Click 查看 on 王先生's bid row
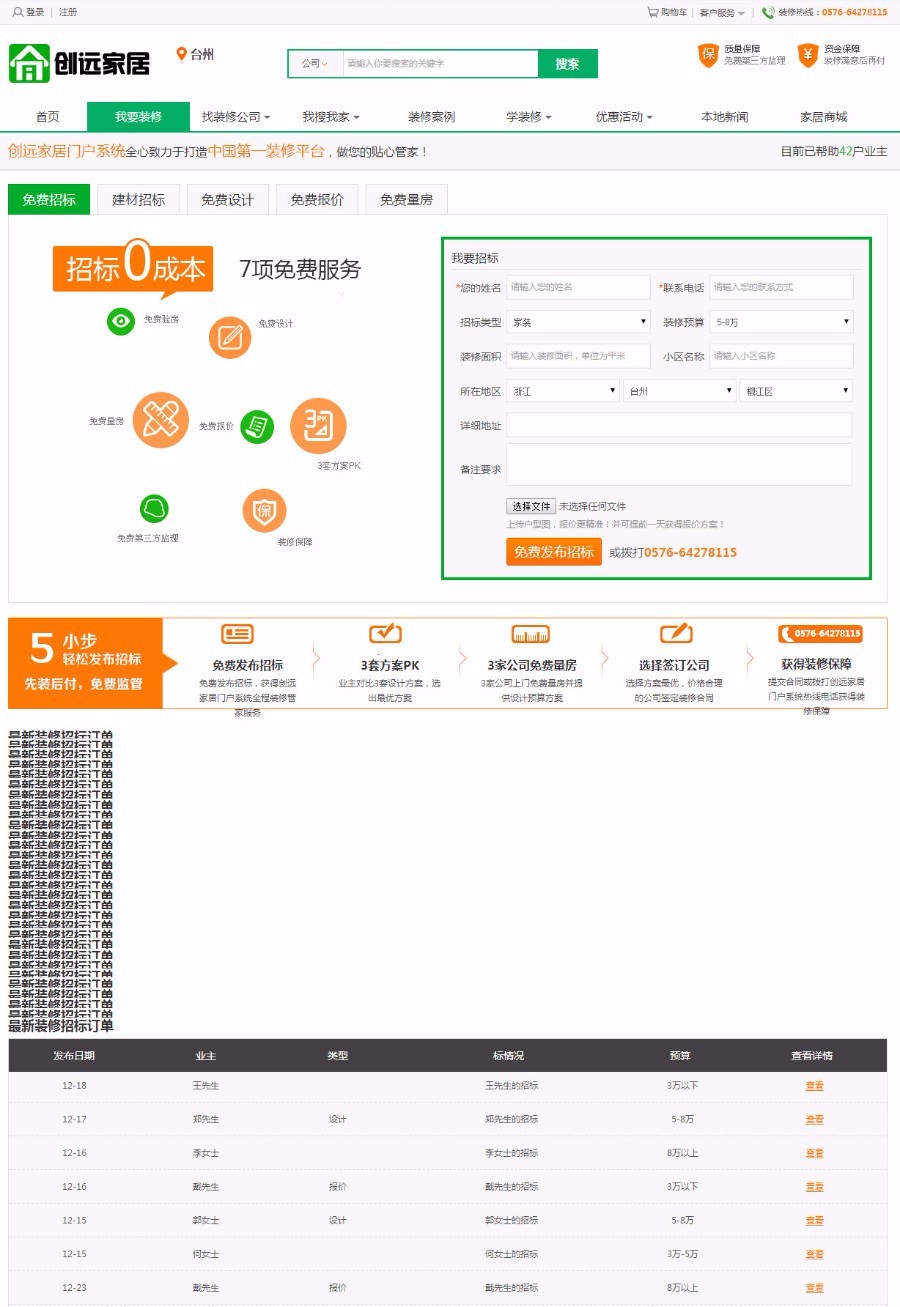Image resolution: width=900 pixels, height=1307 pixels. pos(813,1085)
